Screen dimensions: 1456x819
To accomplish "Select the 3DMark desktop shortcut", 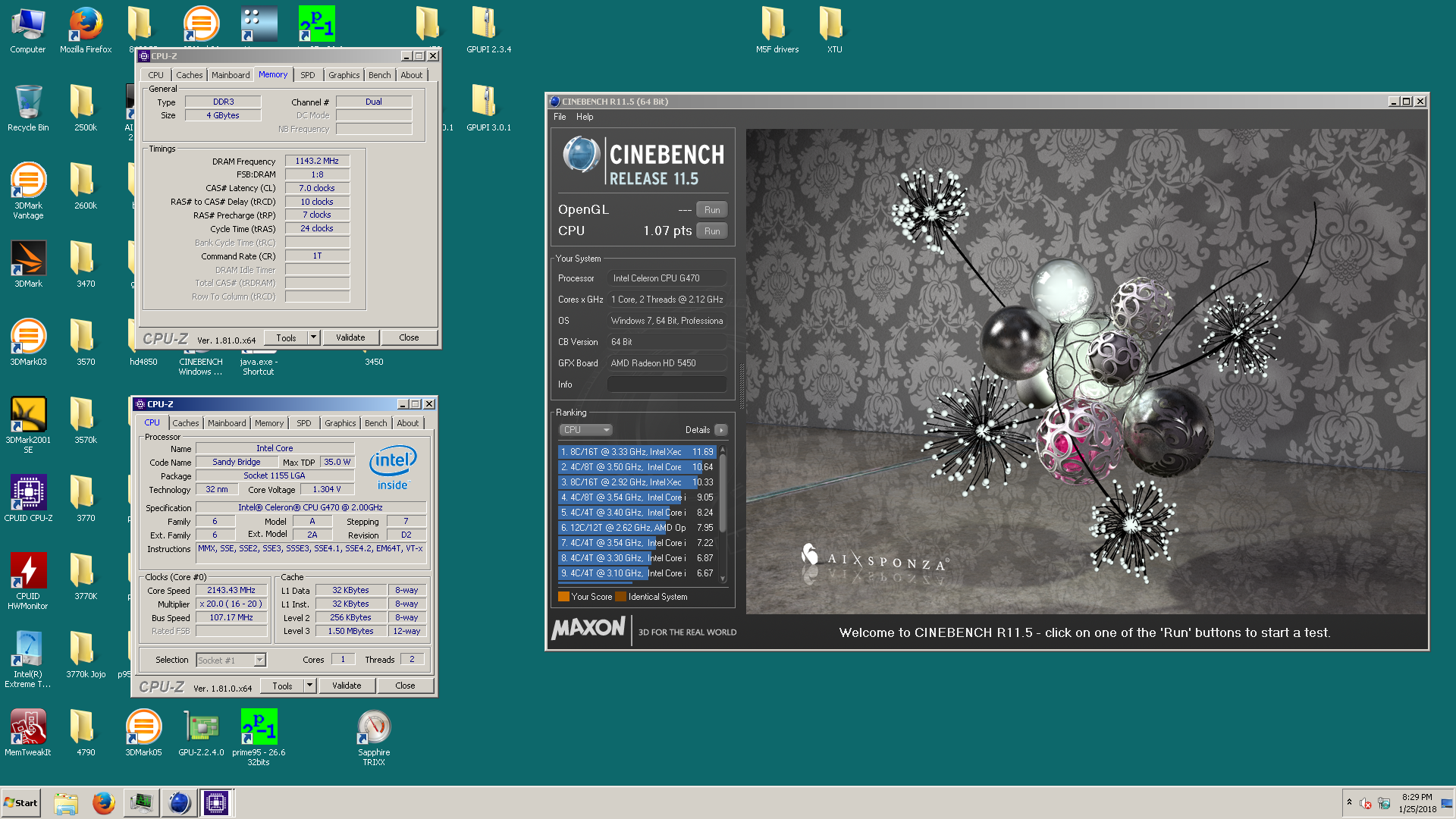I will point(28,265).
